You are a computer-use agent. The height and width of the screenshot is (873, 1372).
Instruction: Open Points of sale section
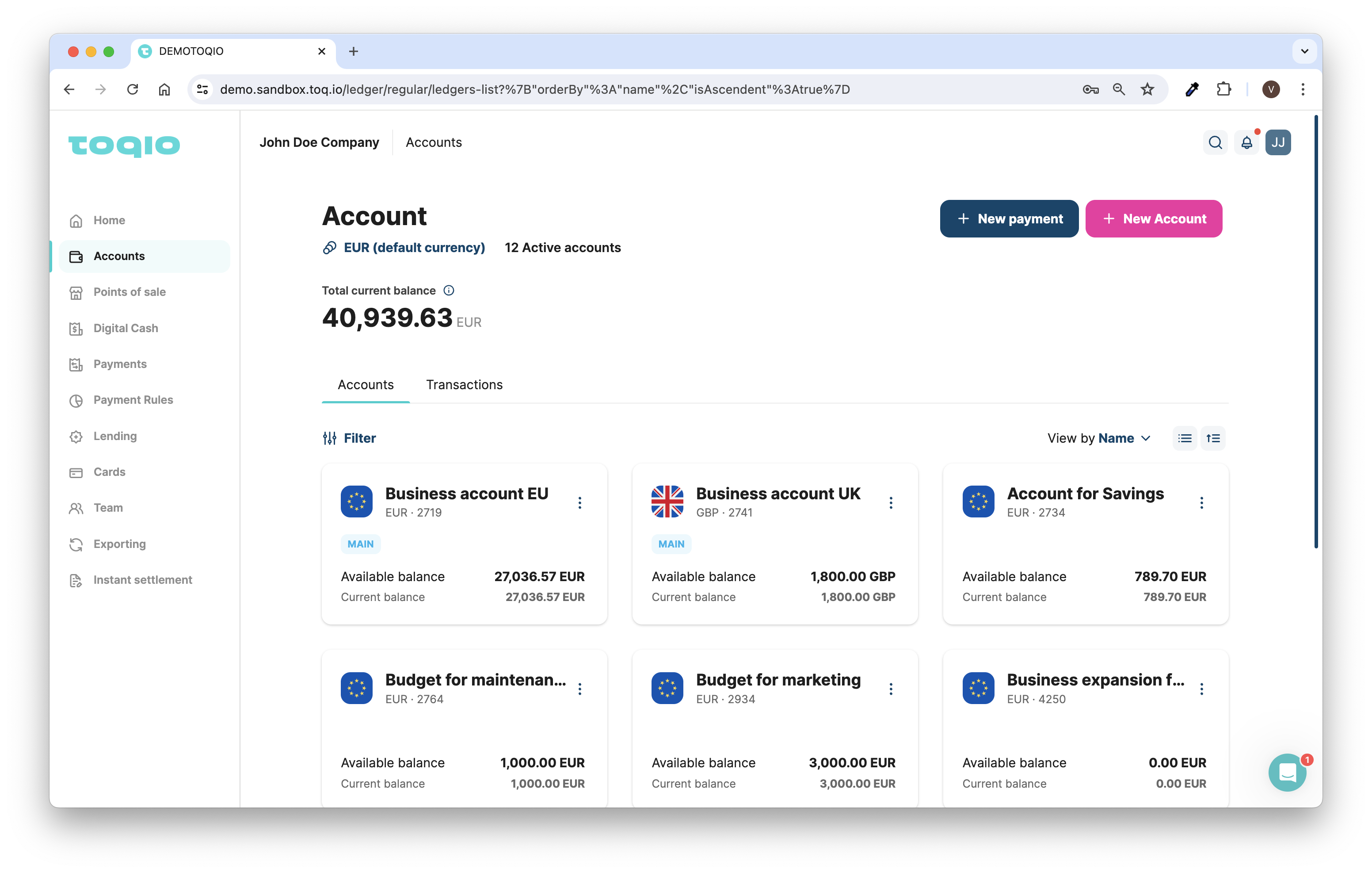[x=144, y=292]
